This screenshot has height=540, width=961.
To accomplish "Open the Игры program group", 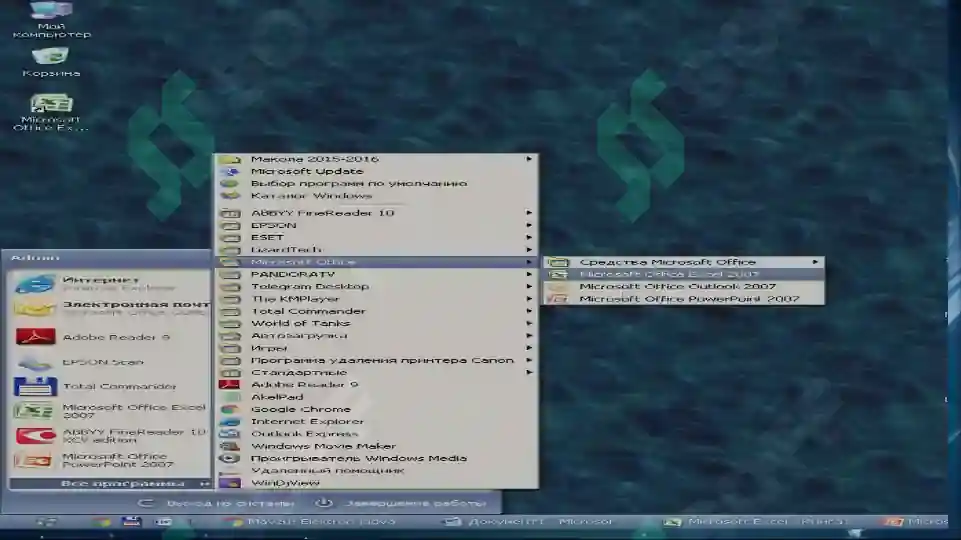I will pyautogui.click(x=376, y=348).
